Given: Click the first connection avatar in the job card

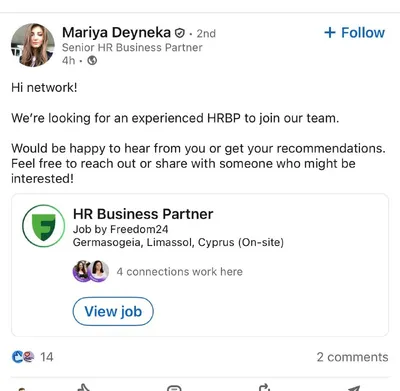Looking at the screenshot, I should [x=82, y=271].
